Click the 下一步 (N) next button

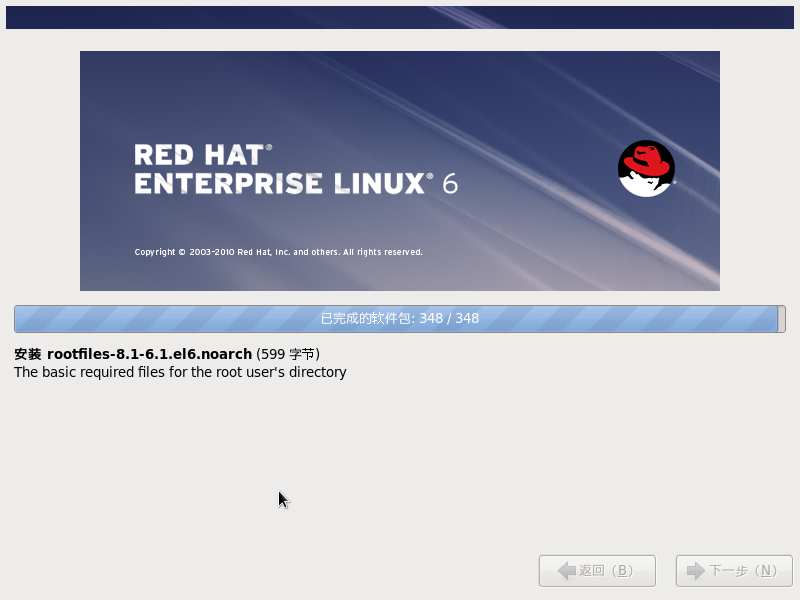pos(734,570)
